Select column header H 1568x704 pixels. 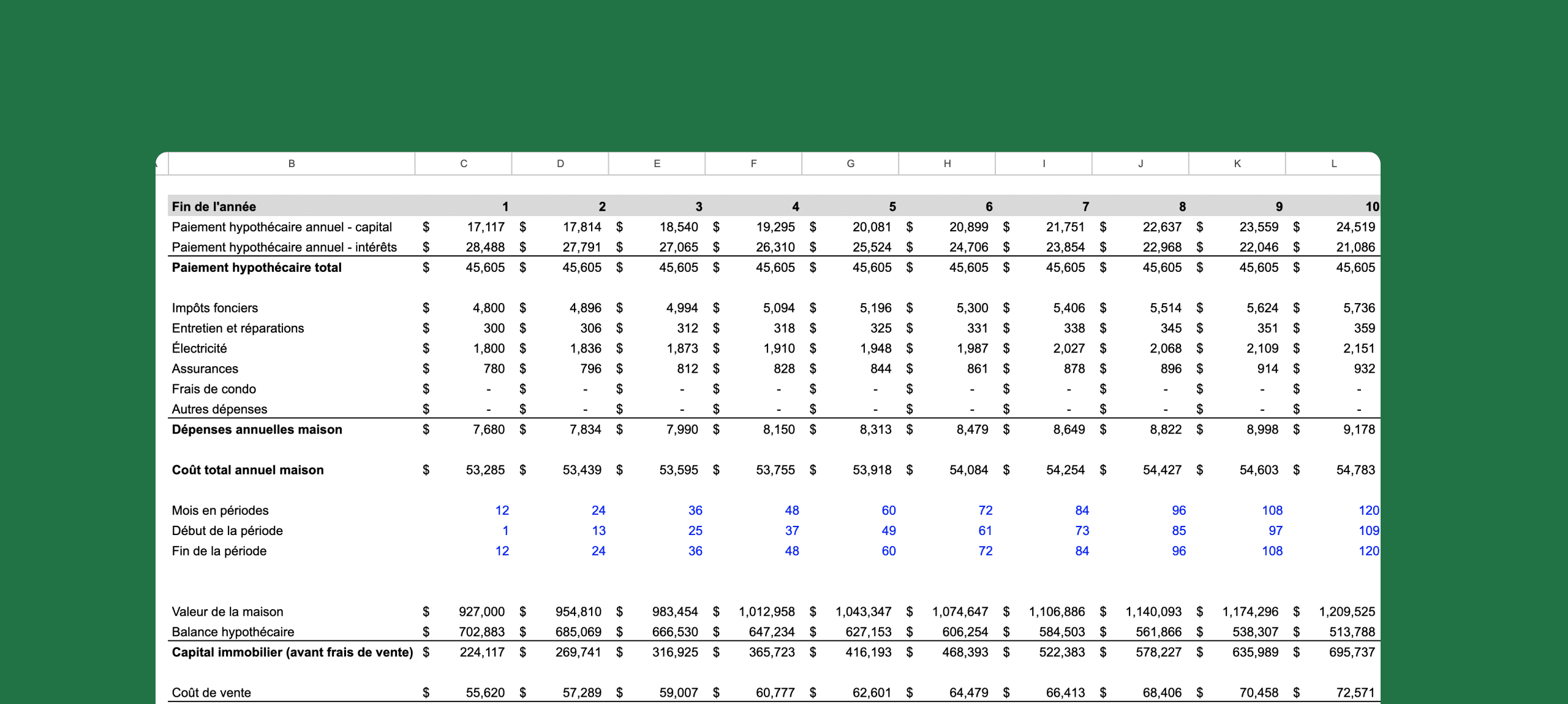click(x=948, y=163)
